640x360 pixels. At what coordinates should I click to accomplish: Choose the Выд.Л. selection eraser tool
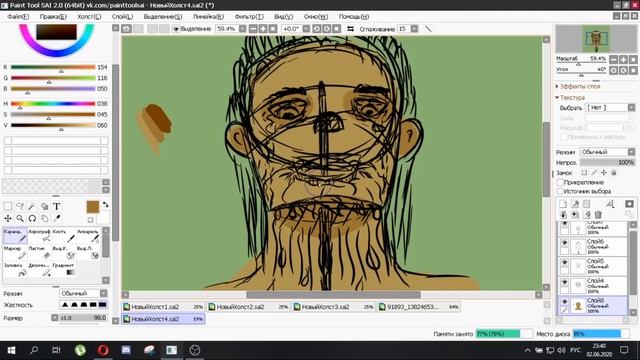click(x=88, y=252)
